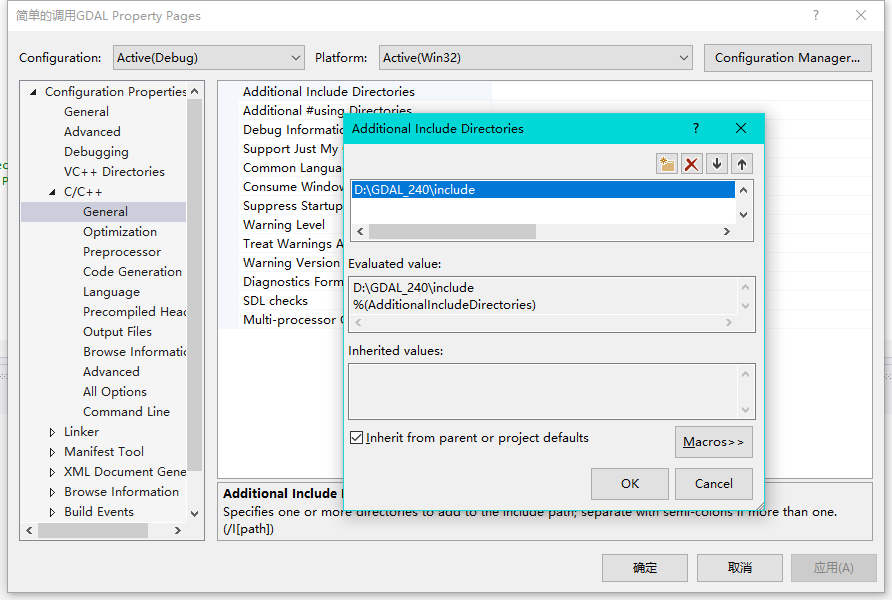Close the Additional Include Directories dialog
The width and height of the screenshot is (892, 600).
741,128
